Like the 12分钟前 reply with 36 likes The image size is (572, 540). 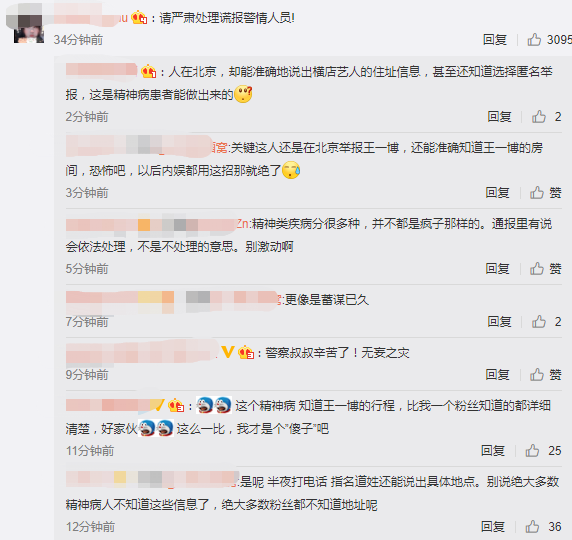532,527
